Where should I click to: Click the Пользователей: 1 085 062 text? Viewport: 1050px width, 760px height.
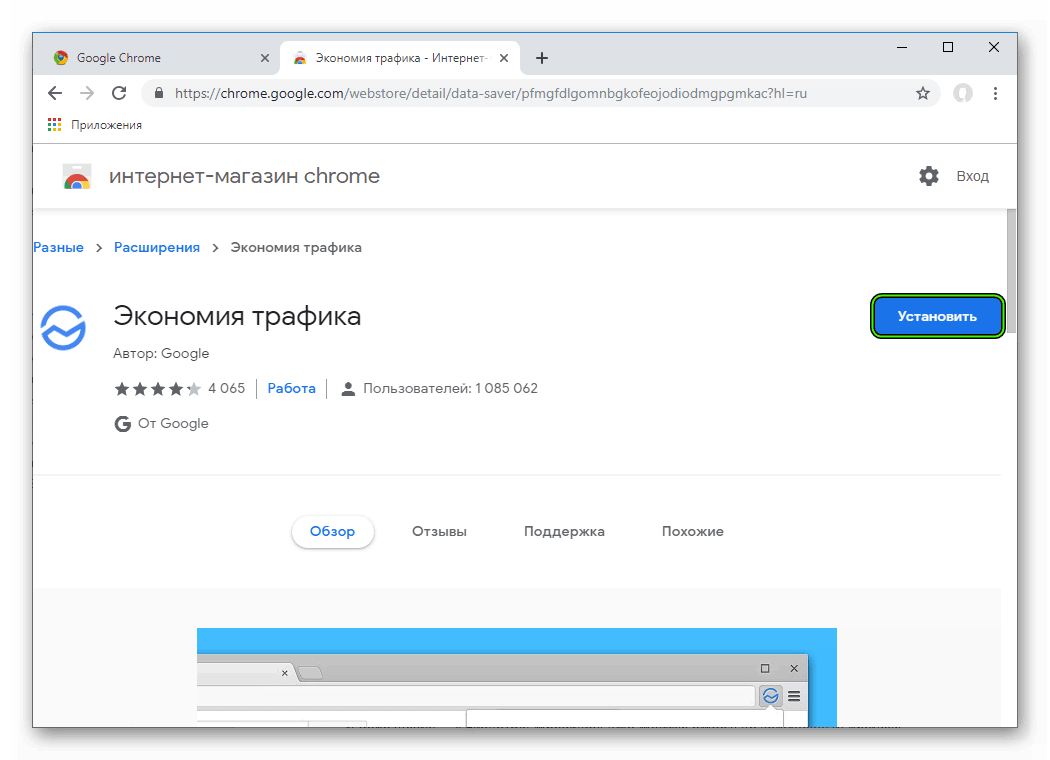point(450,388)
